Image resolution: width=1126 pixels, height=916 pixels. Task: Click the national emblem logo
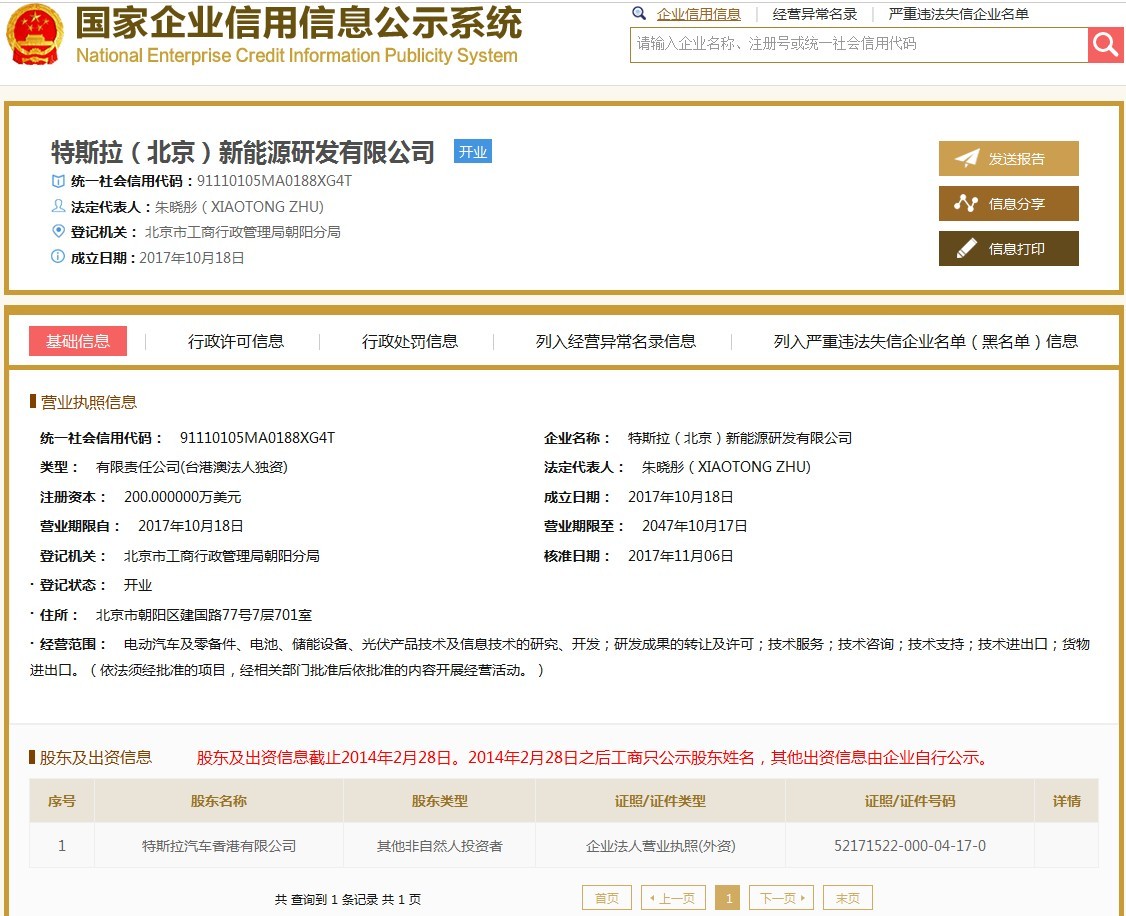34,34
